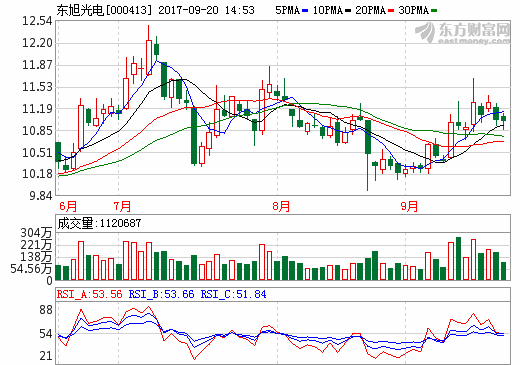Viewport: 520px width, 365px height.
Task: Click the 138万 volume axis label
Action: coord(36,257)
